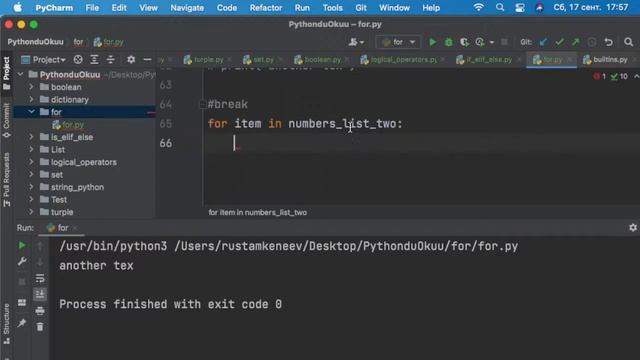The width and height of the screenshot is (640, 360).
Task: Update project via Git blue arrow
Action: coord(543,42)
